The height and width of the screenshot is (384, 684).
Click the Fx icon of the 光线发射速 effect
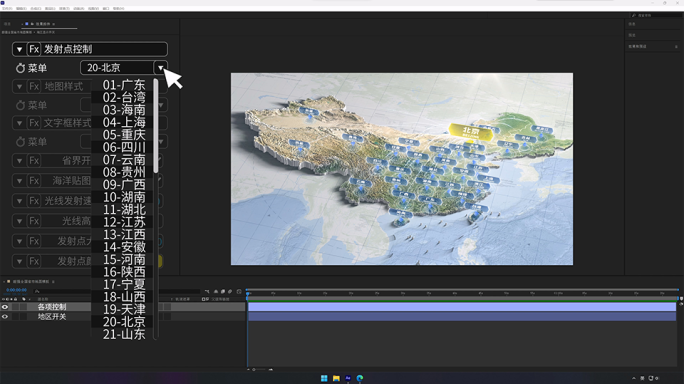pyautogui.click(x=34, y=201)
